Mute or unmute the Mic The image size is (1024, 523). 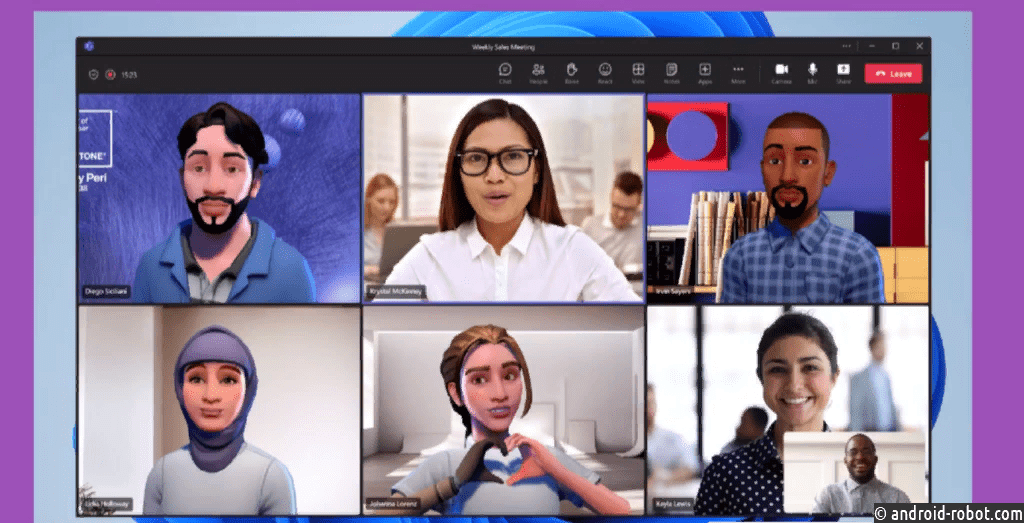[812, 73]
